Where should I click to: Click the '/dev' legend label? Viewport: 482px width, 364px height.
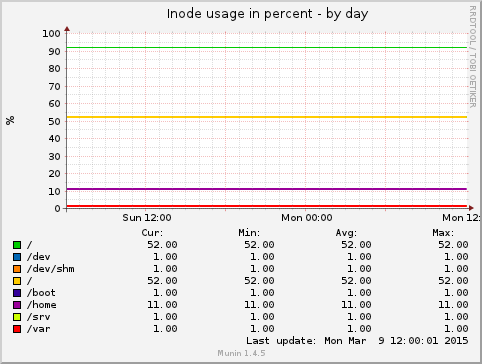pos(39,257)
